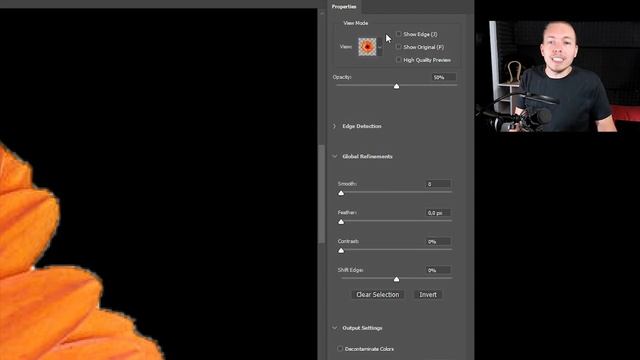640x360 pixels.
Task: Collapse the Output Settings section
Action: (x=334, y=328)
